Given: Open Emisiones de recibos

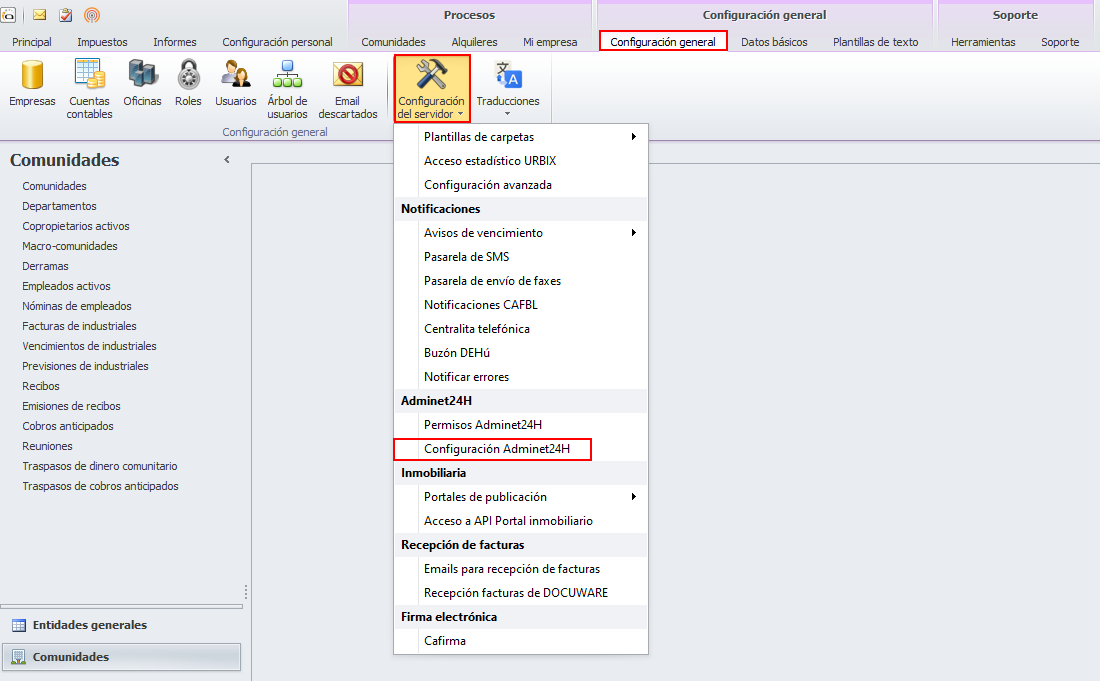Looking at the screenshot, I should pyautogui.click(x=71, y=406).
